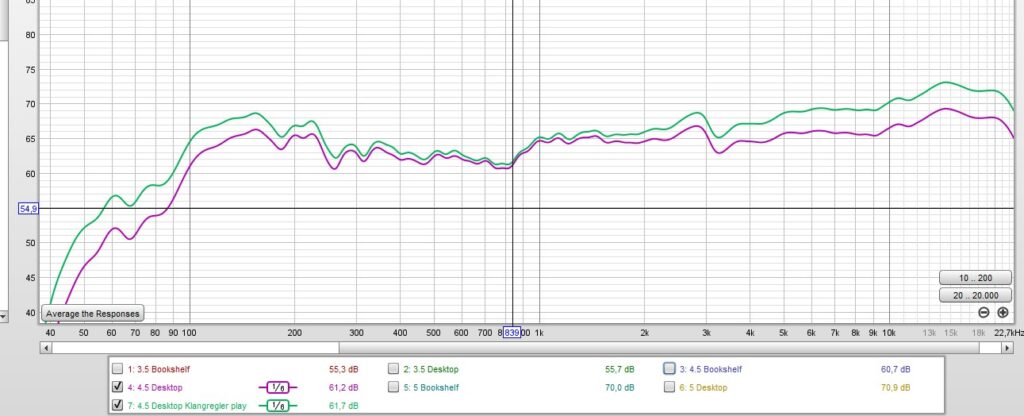Click the 55,3 dB value
The height and width of the screenshot is (416, 1024).
coord(344,369)
